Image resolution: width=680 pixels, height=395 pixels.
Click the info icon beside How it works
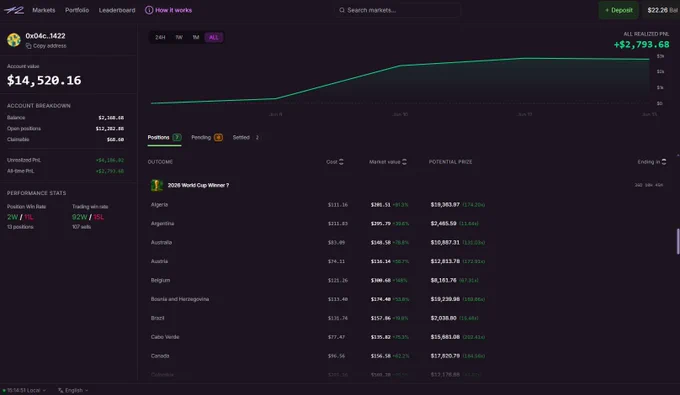tap(149, 10)
